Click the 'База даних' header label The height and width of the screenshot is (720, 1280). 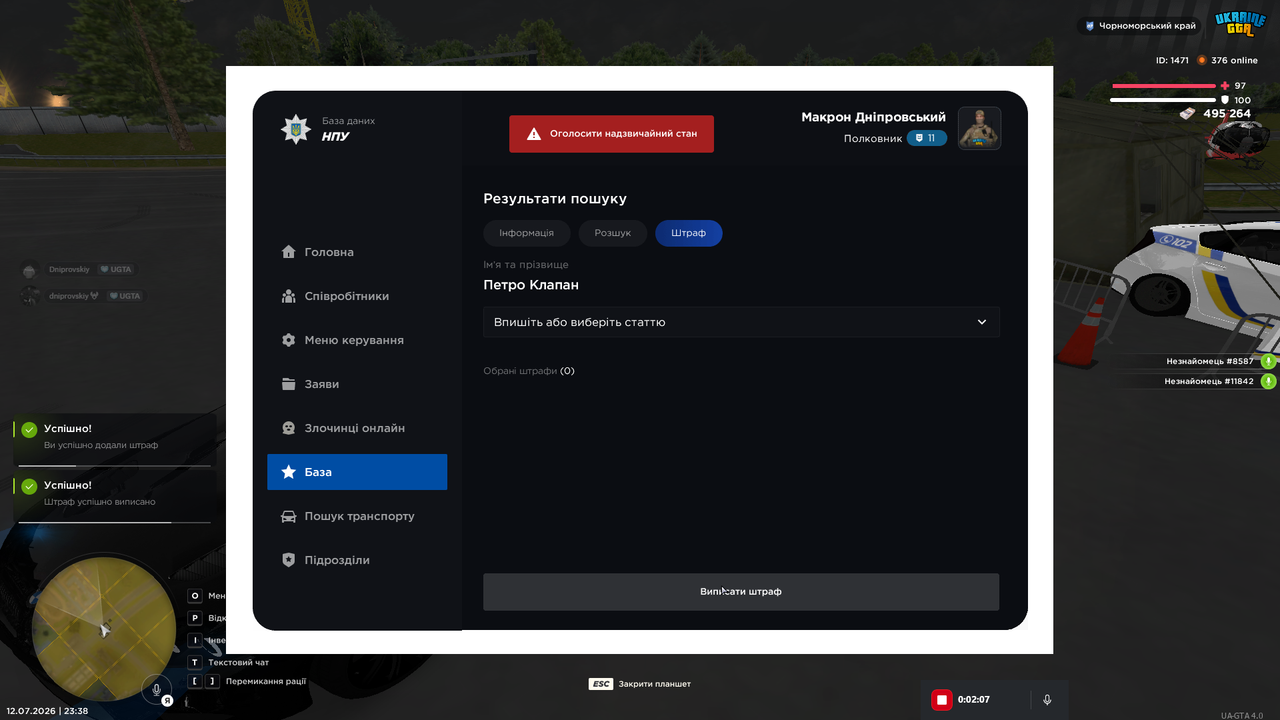coord(348,121)
